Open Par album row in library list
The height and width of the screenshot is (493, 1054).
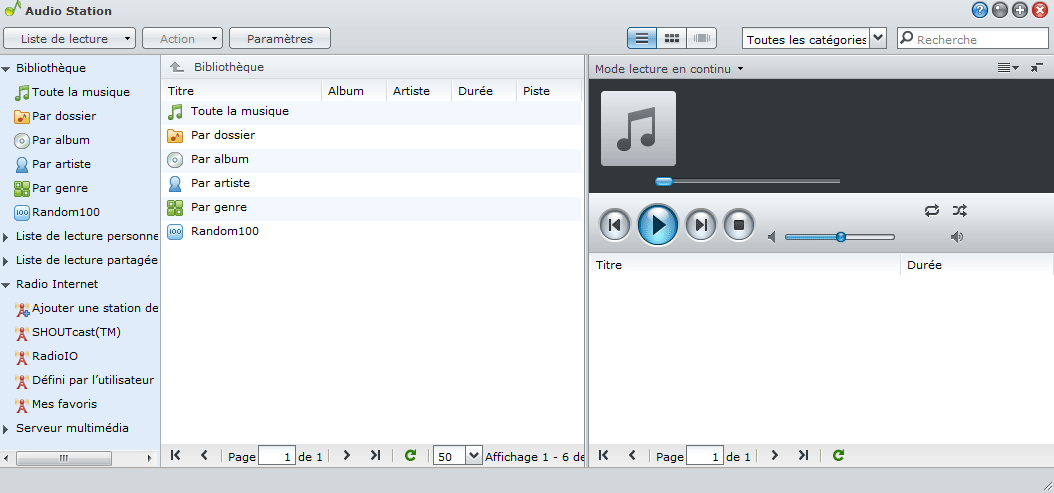click(371, 159)
